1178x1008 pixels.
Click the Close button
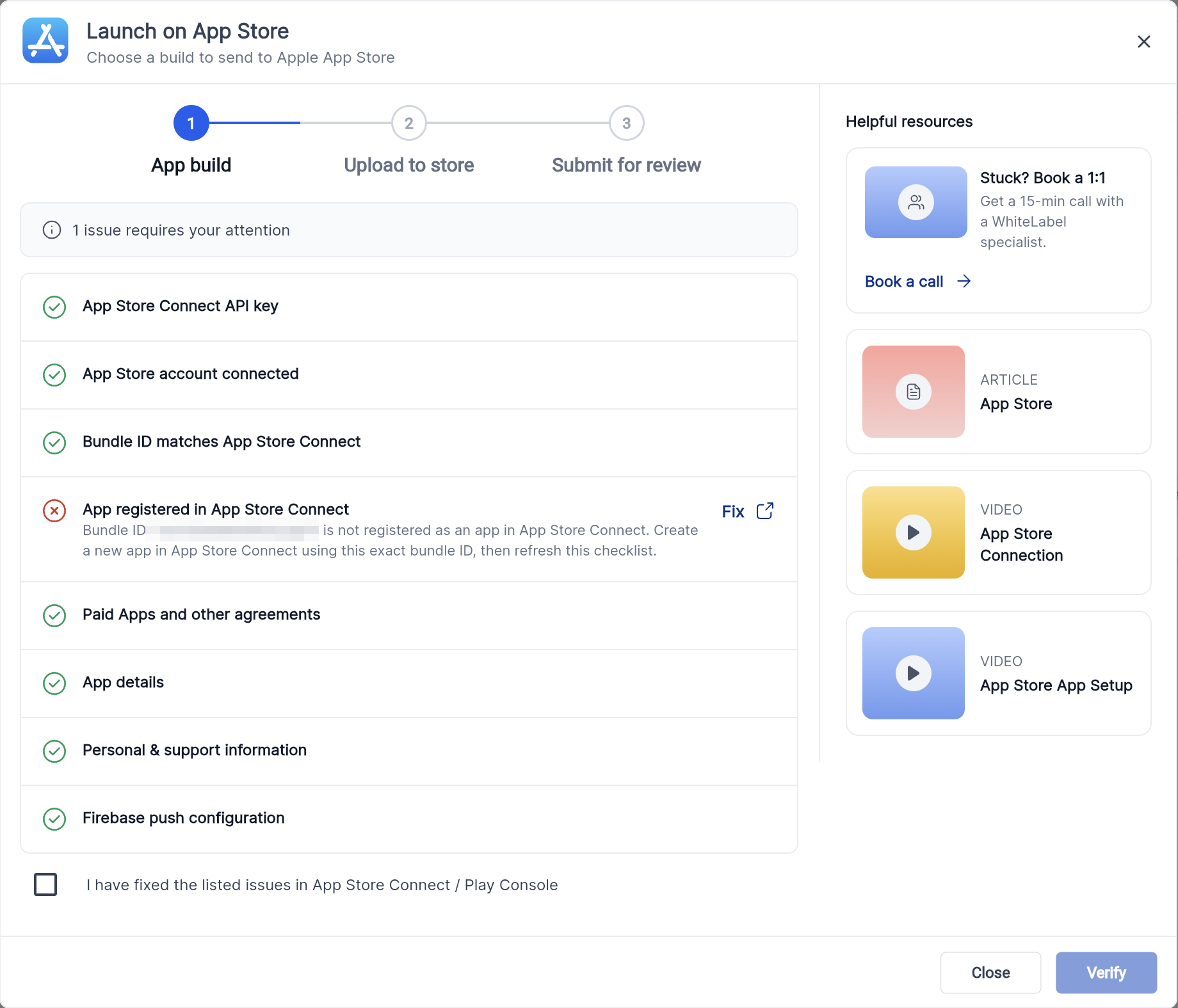point(990,973)
